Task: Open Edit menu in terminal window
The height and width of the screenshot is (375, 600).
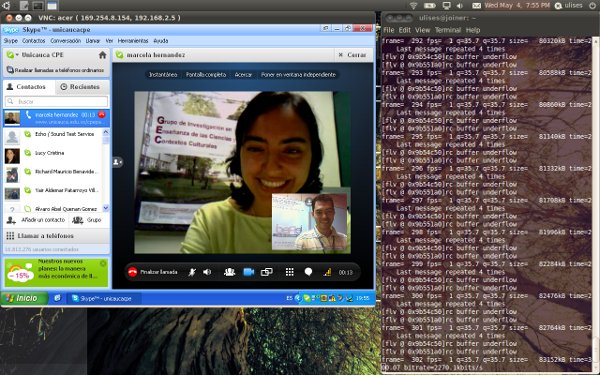Action: (404, 30)
